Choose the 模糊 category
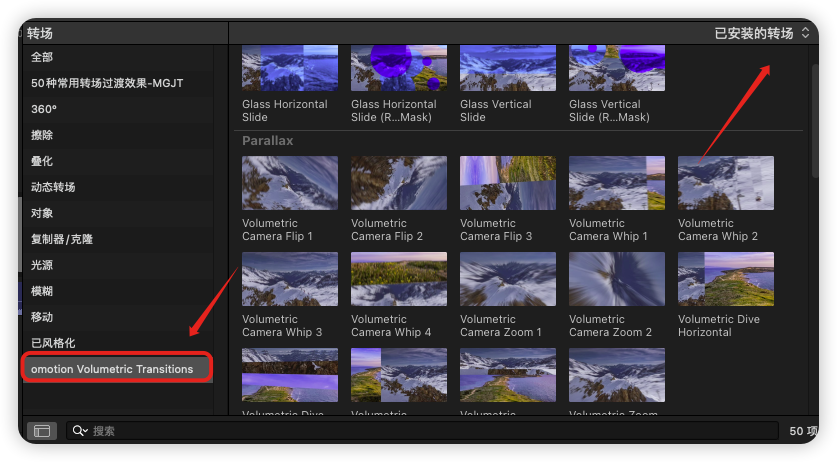 117,291
